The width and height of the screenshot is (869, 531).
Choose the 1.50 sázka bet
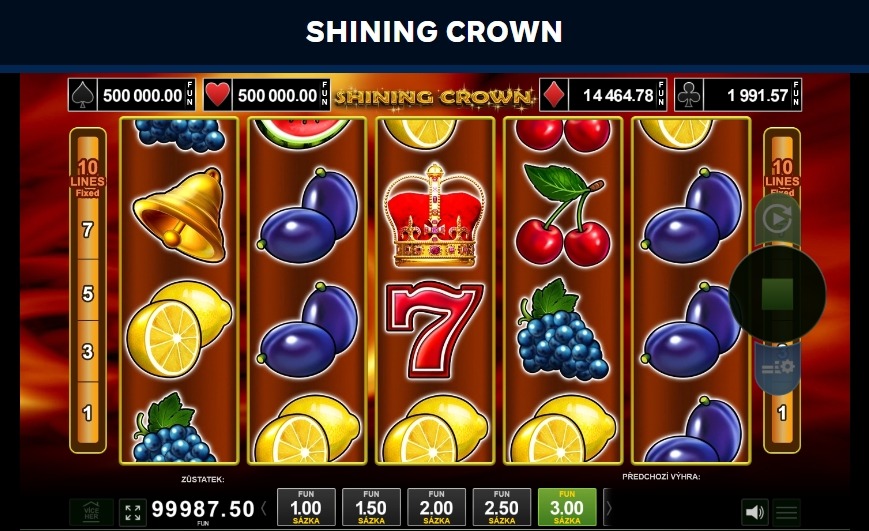coord(371,507)
